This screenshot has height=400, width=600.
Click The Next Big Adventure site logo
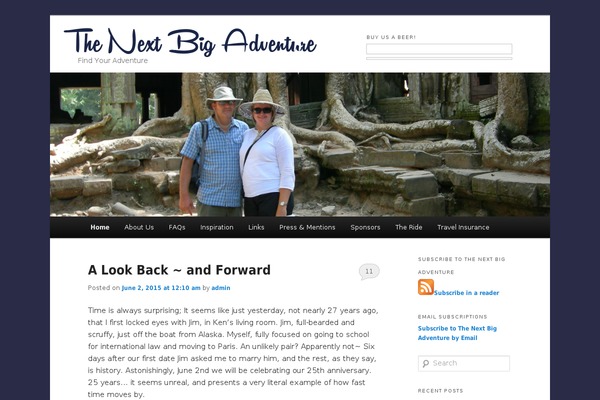coord(190,42)
